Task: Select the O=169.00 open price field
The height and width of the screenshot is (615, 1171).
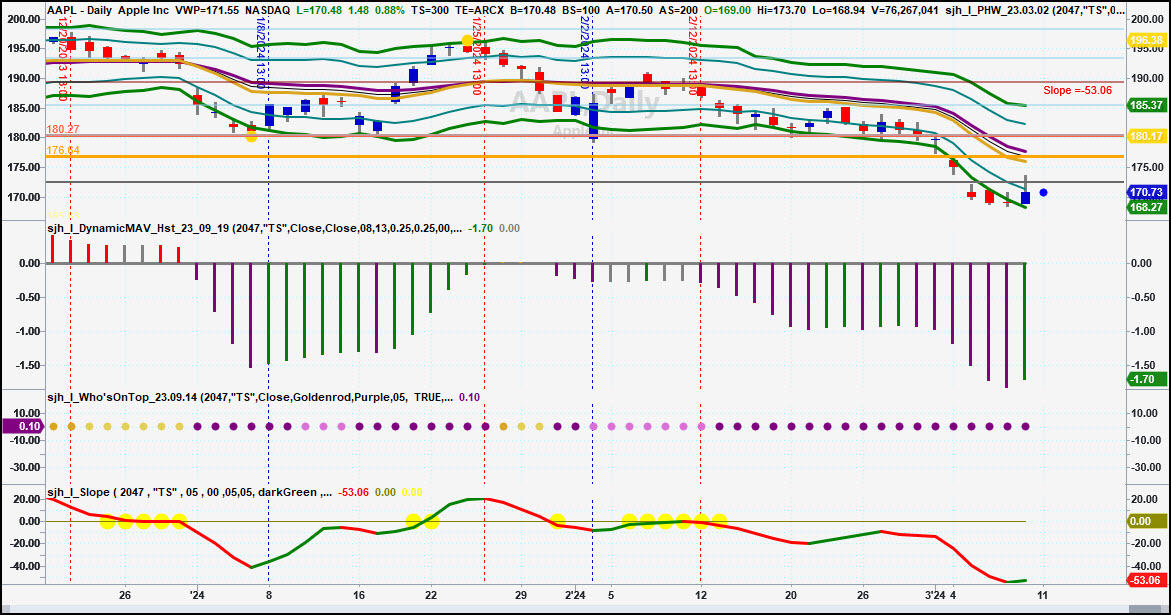Action: pos(727,10)
